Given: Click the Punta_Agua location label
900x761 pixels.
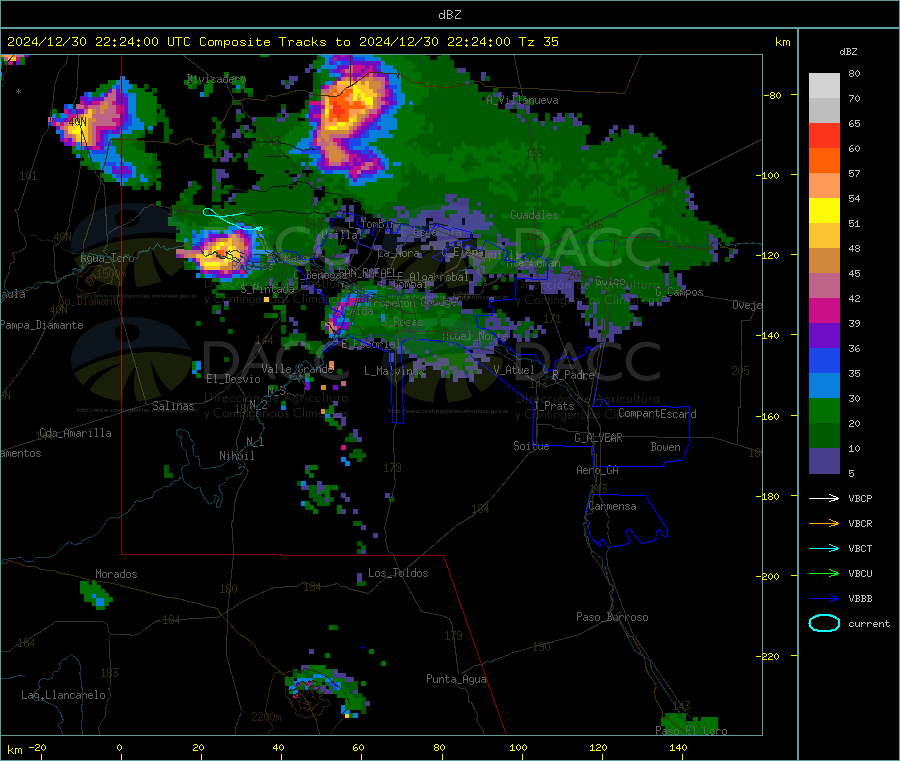Looking at the screenshot, I should [x=456, y=680].
